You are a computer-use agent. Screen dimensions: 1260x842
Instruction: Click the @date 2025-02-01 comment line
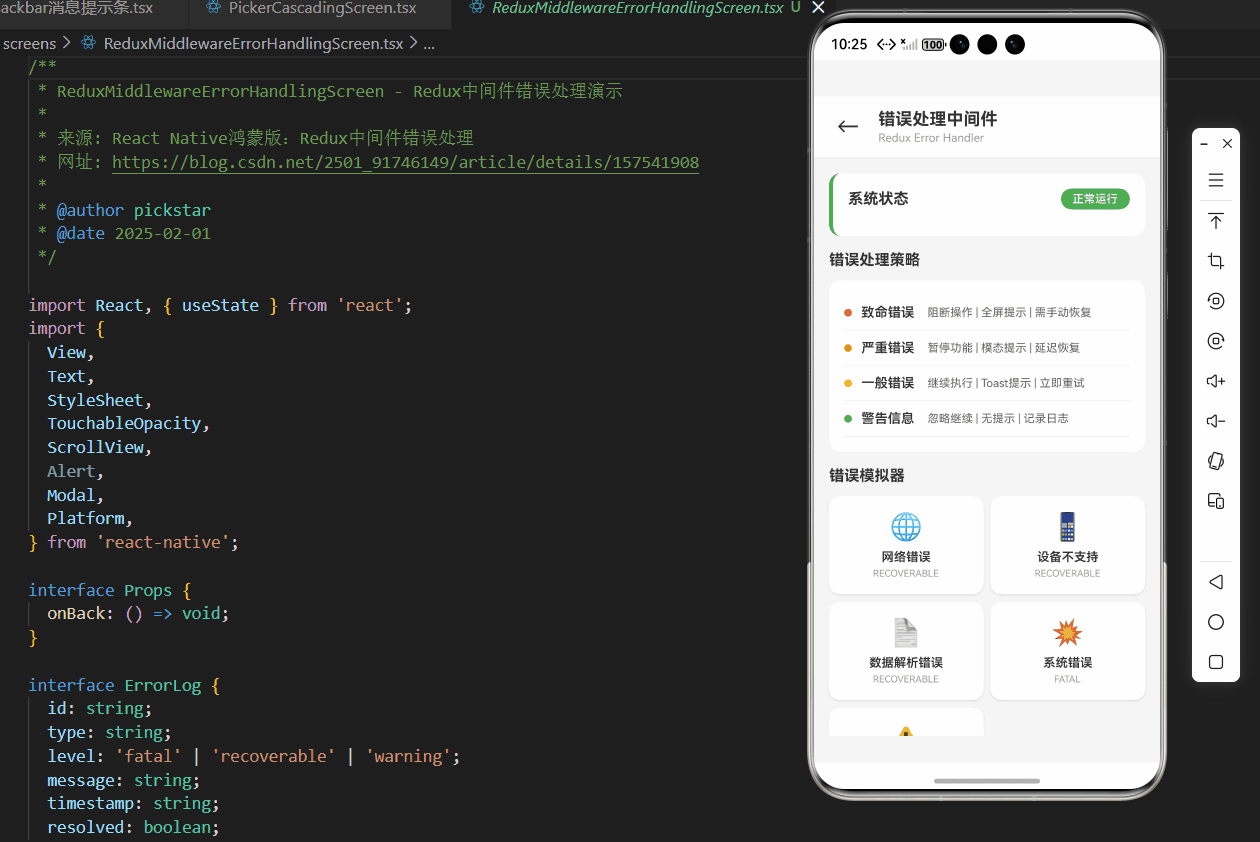[124, 233]
